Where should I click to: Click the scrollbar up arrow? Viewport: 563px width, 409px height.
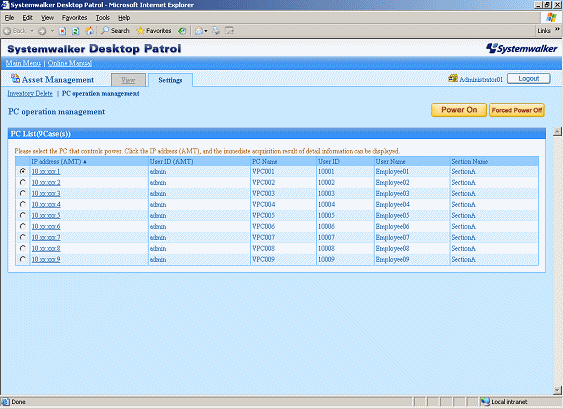tap(557, 131)
